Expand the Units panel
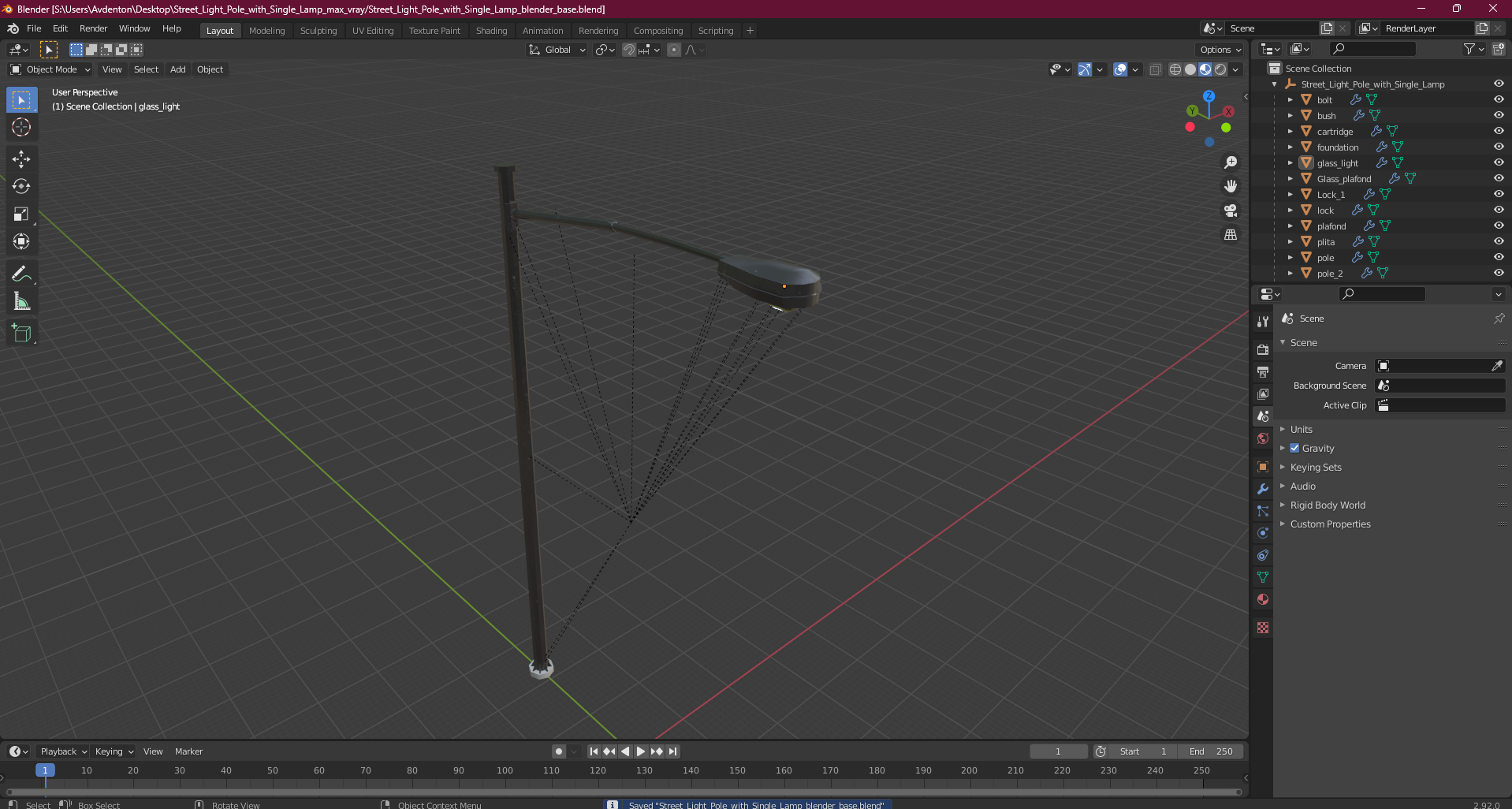This screenshot has width=1512, height=809. click(1302, 430)
